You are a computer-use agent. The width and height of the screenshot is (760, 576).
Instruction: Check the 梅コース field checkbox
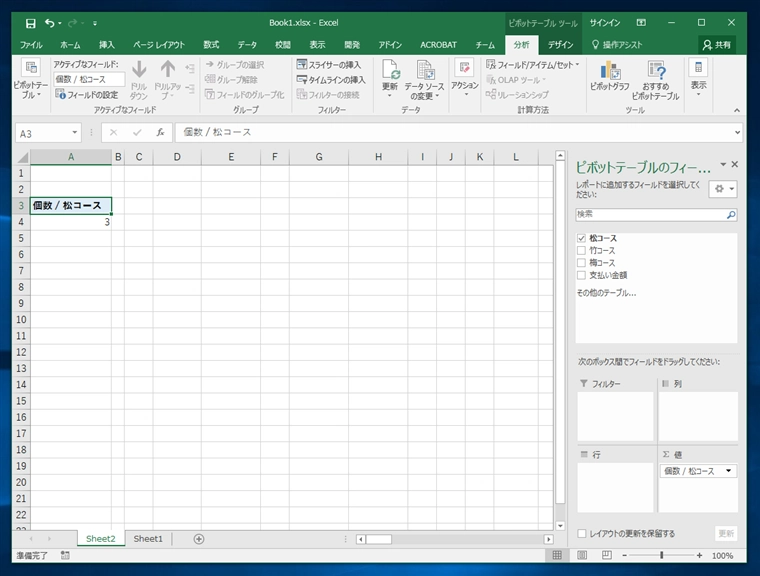(x=581, y=263)
